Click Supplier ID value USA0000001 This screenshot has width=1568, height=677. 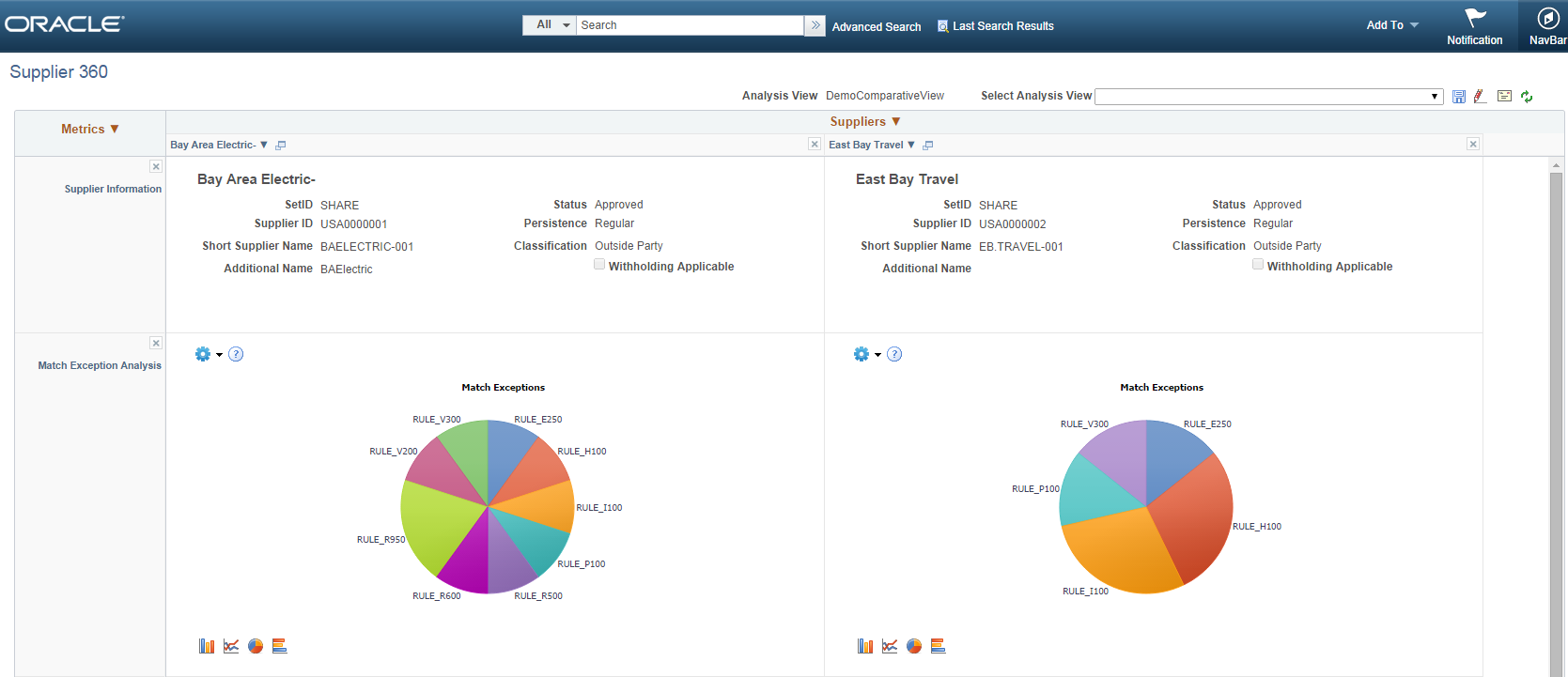(354, 224)
